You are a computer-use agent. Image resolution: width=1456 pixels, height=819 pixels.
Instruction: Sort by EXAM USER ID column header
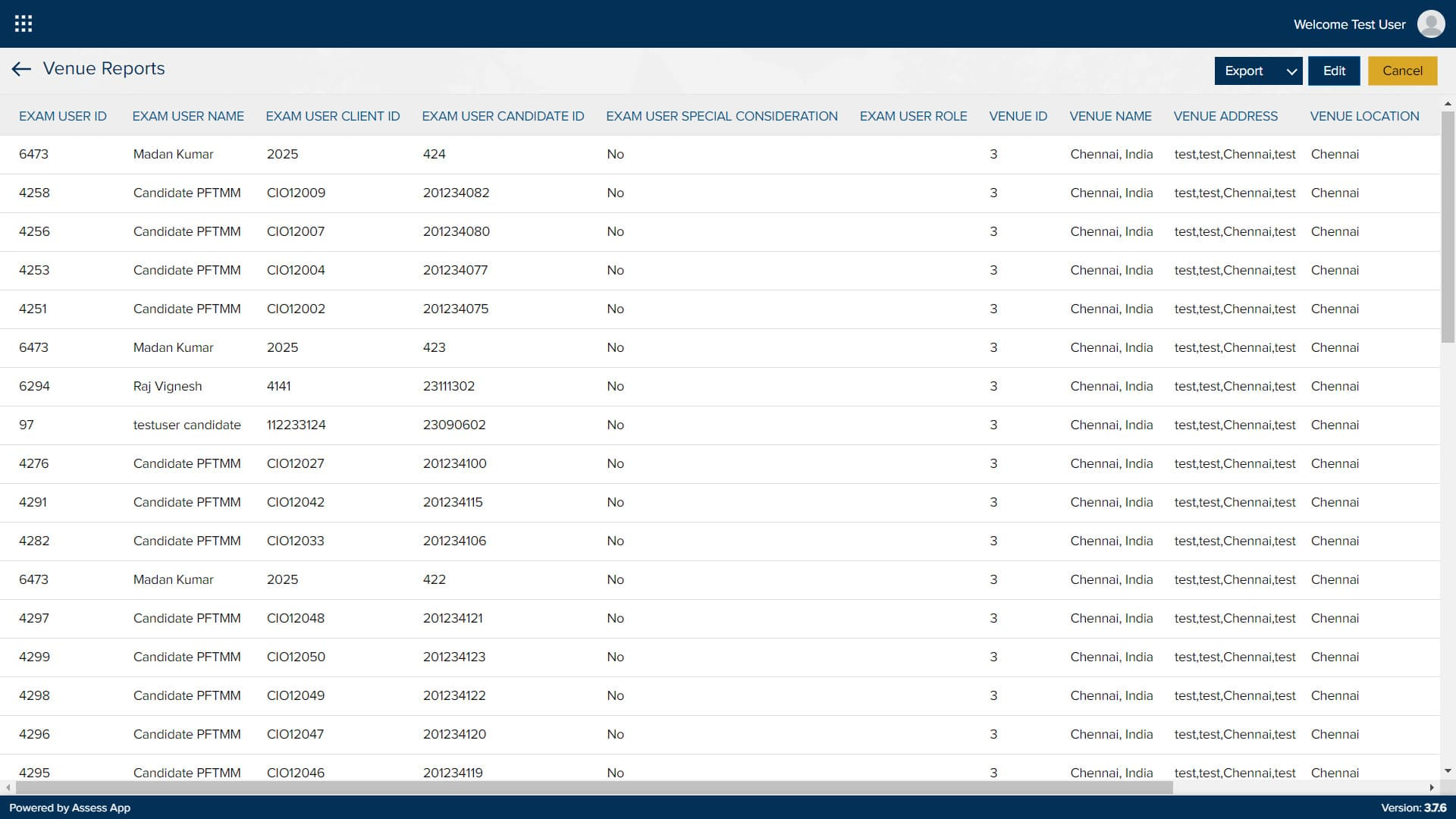63,116
